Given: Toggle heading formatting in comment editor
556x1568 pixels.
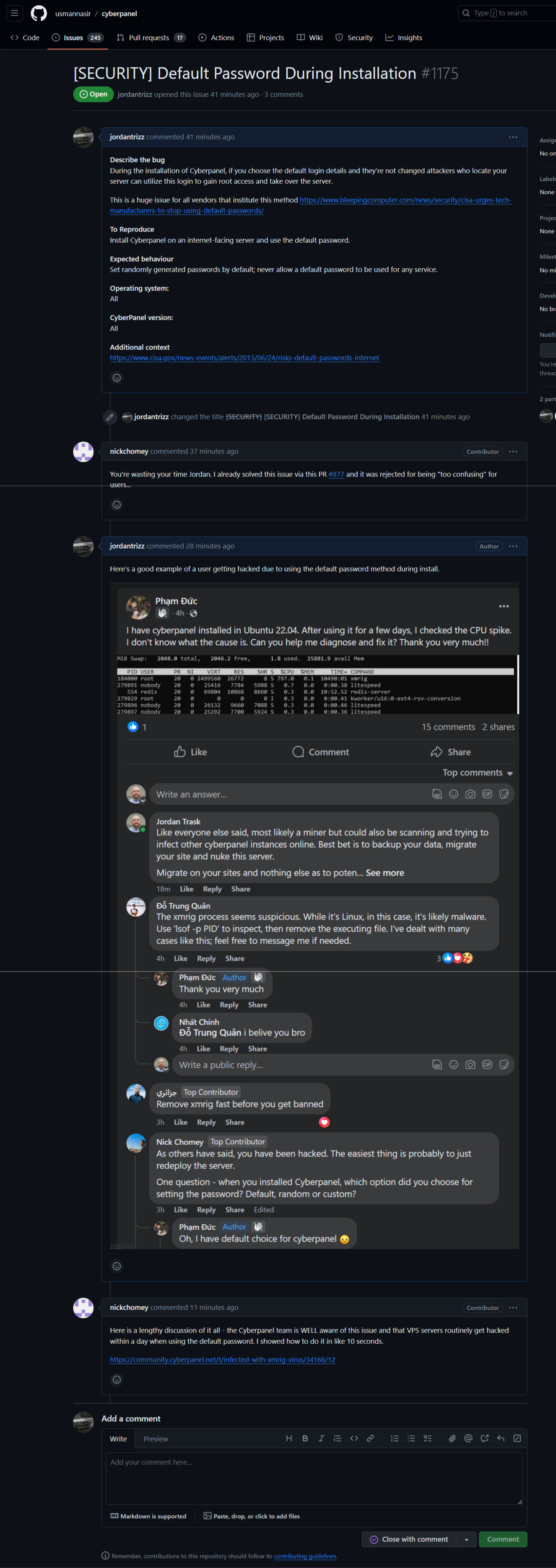Looking at the screenshot, I should [289, 1438].
